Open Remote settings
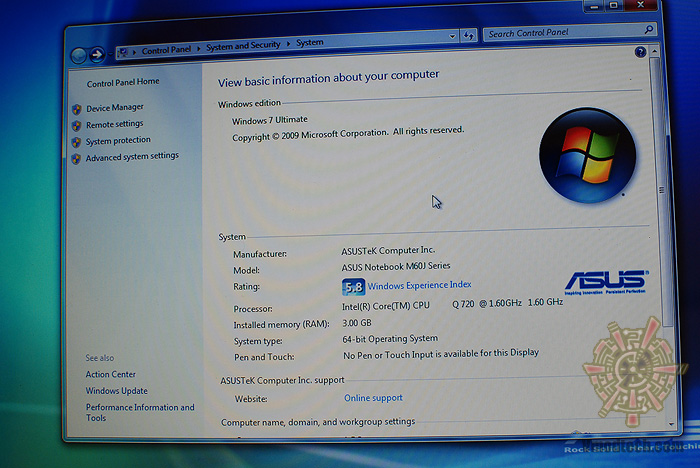Viewport: 700px width, 468px height. 115,124
